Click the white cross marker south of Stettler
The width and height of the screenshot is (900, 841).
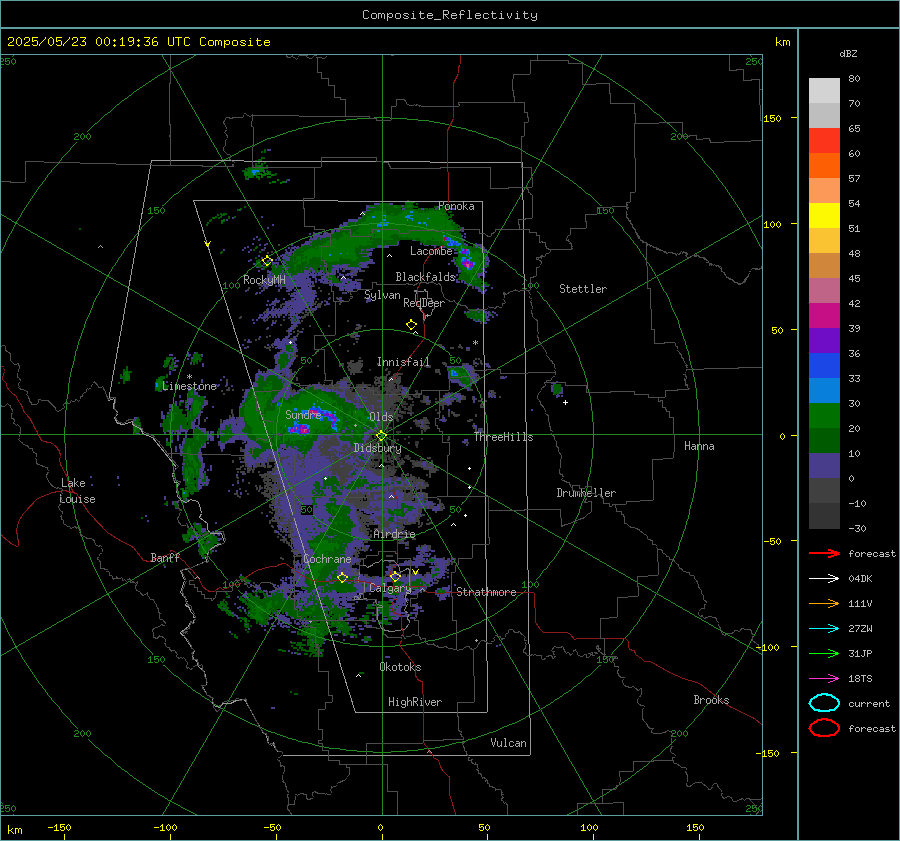point(565,402)
